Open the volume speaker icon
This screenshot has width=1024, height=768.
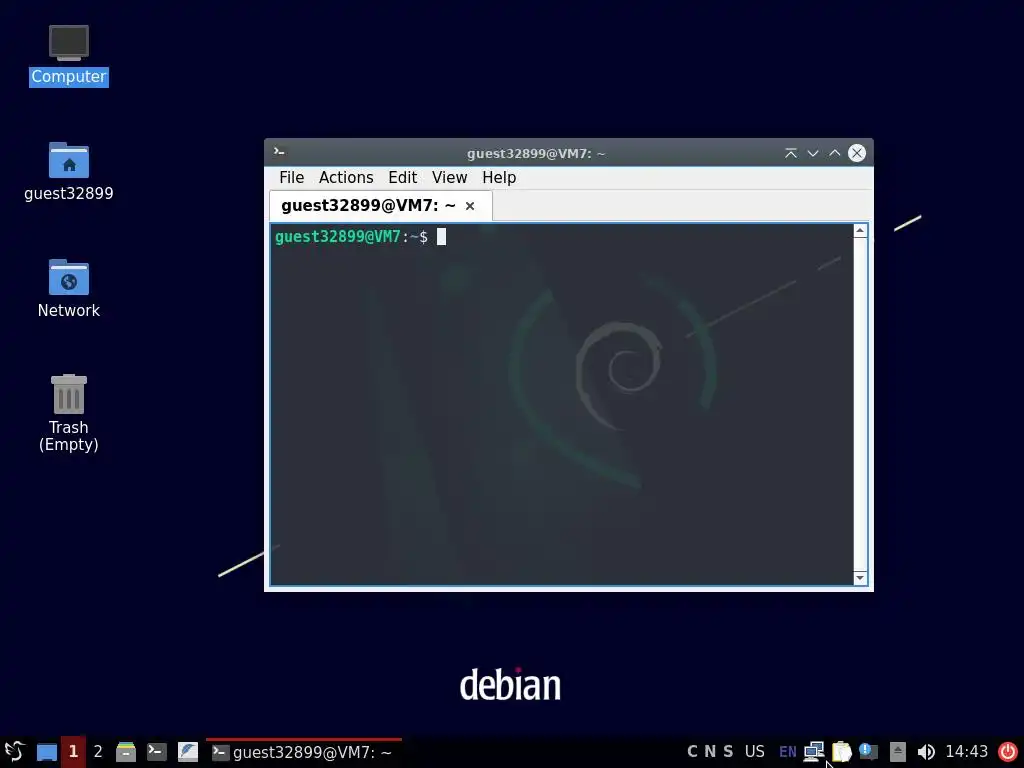tap(926, 752)
